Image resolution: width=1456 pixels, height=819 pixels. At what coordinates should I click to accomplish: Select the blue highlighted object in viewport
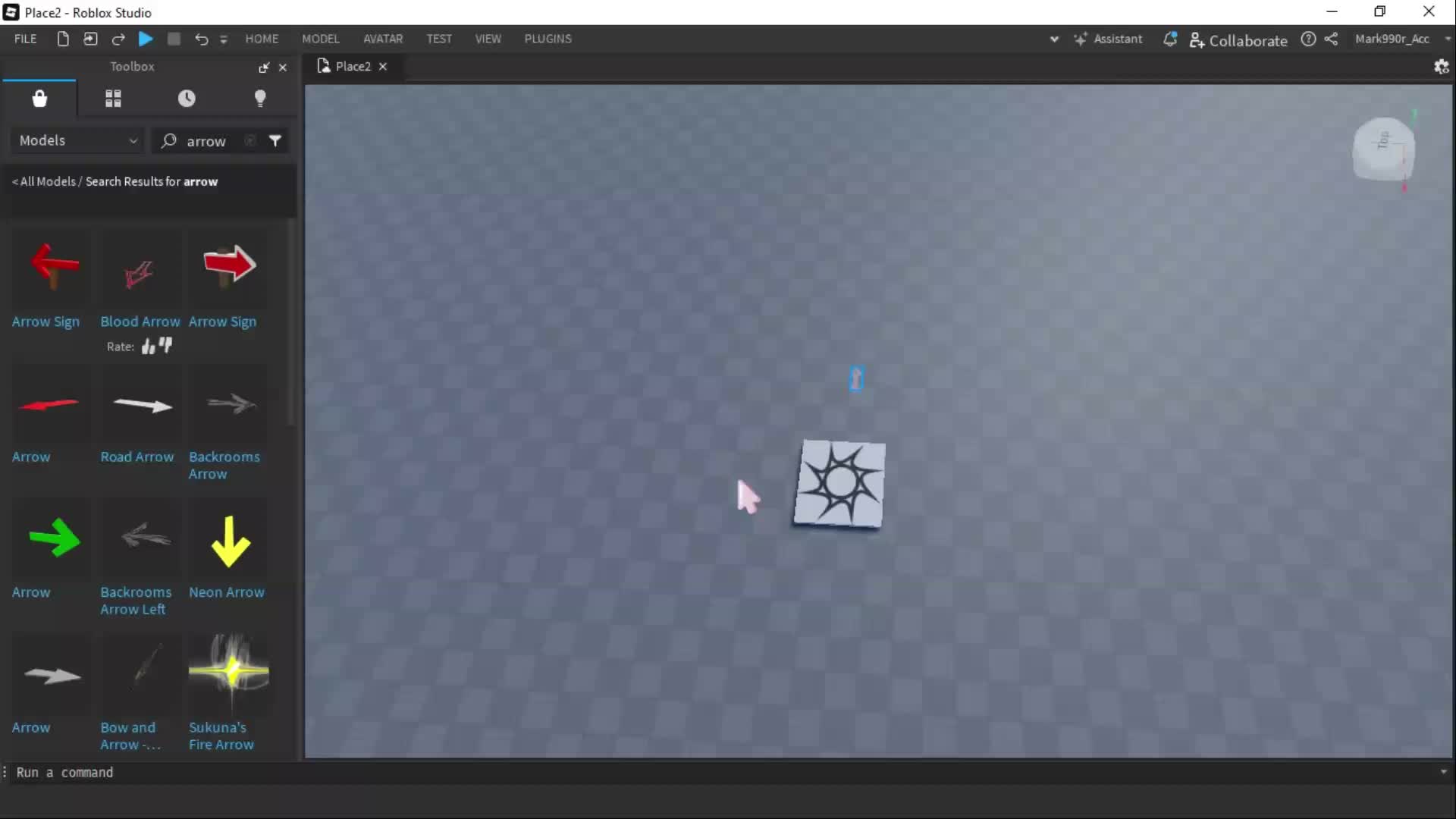856,378
